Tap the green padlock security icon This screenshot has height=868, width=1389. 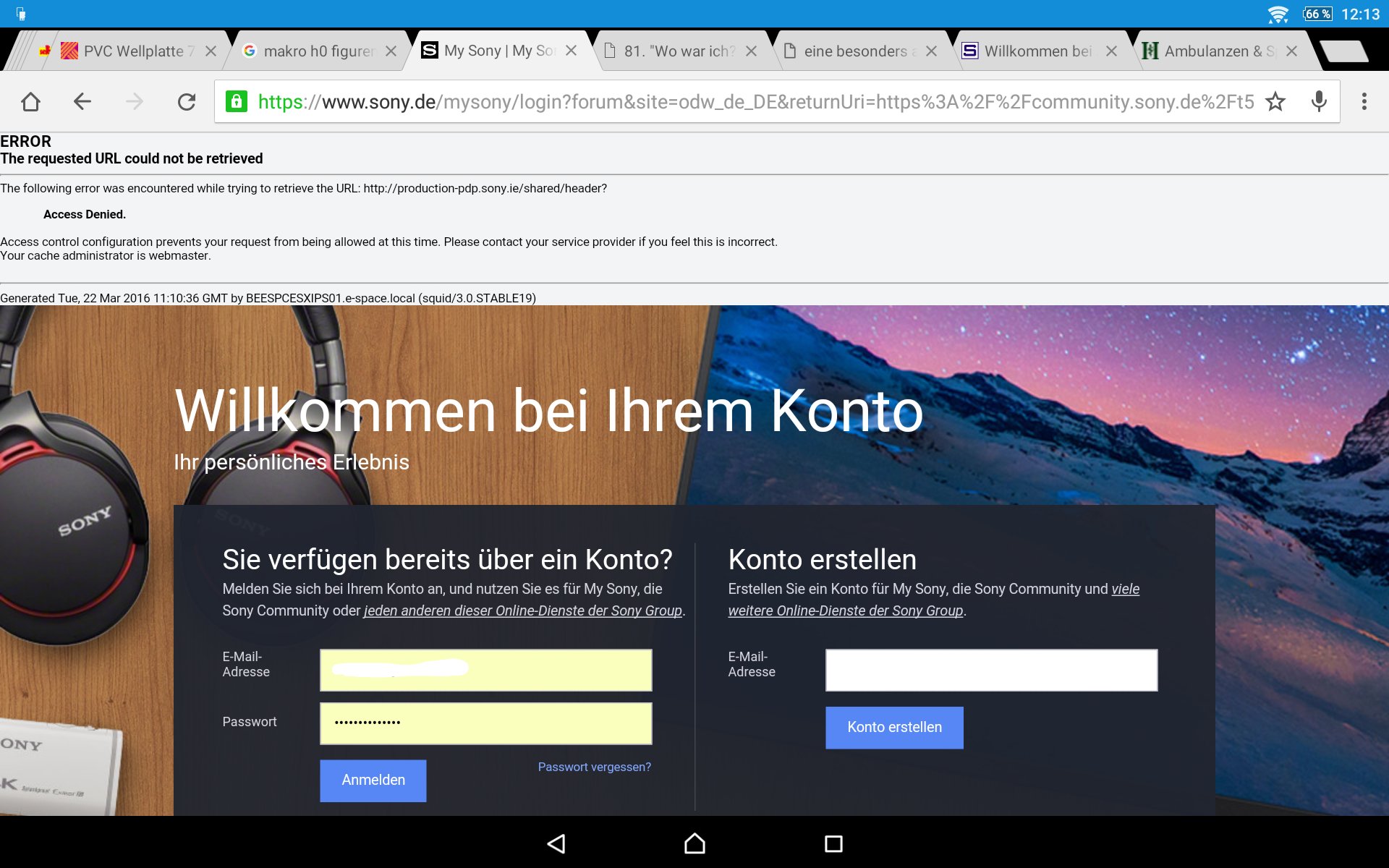(237, 102)
